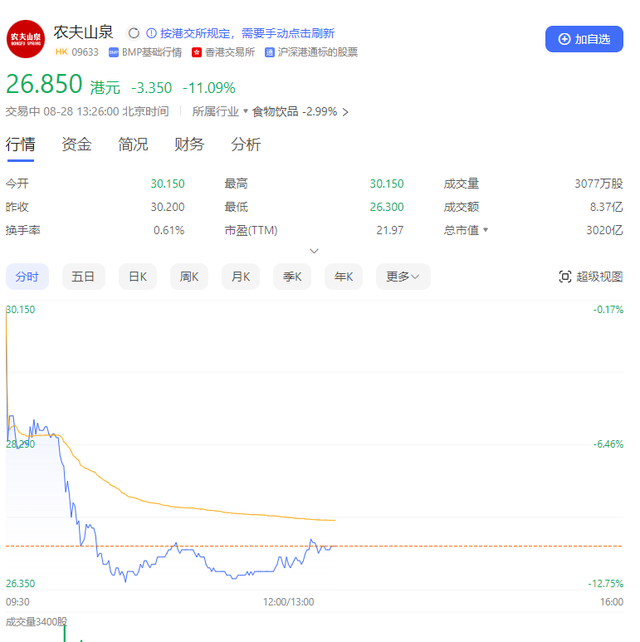
Task: Click the change percent -11.09%
Action: (209, 88)
